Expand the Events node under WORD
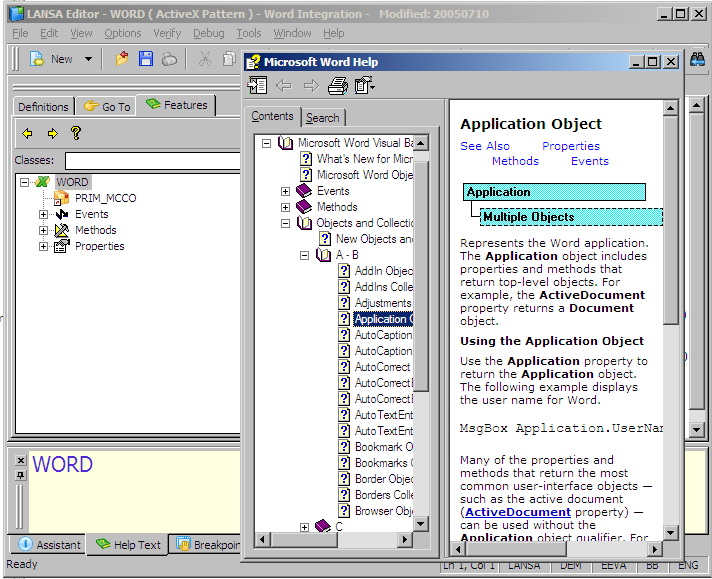Screen dimensions: 712x579 click(44, 214)
